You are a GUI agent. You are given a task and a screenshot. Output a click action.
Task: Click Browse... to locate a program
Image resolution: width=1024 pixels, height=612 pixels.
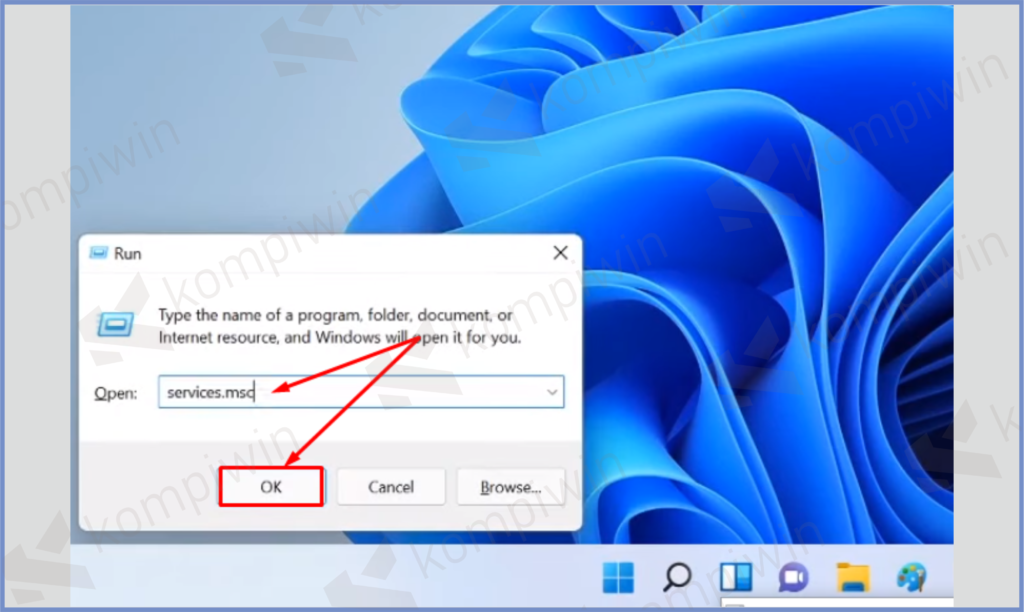pyautogui.click(x=510, y=487)
